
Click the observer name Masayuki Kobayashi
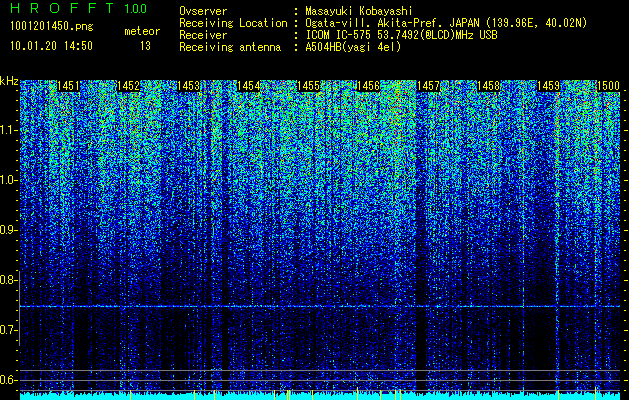[359, 11]
